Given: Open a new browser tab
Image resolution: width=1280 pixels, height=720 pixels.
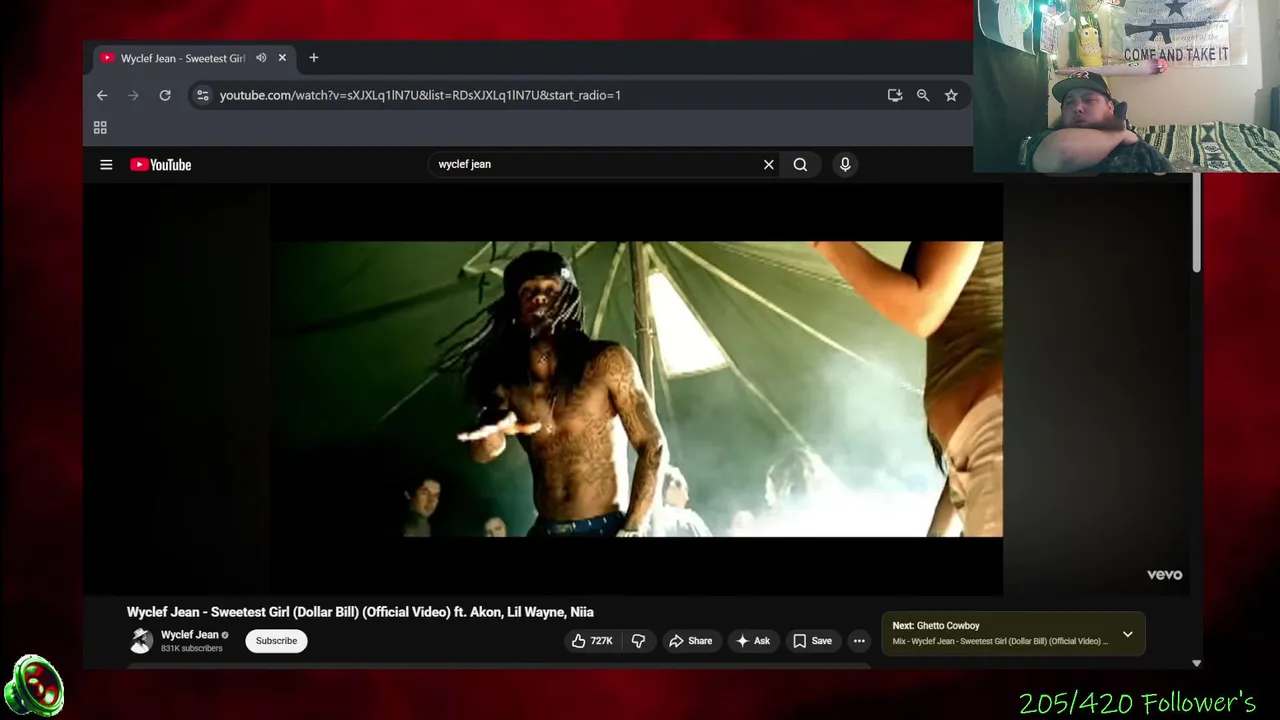Looking at the screenshot, I should coord(314,58).
